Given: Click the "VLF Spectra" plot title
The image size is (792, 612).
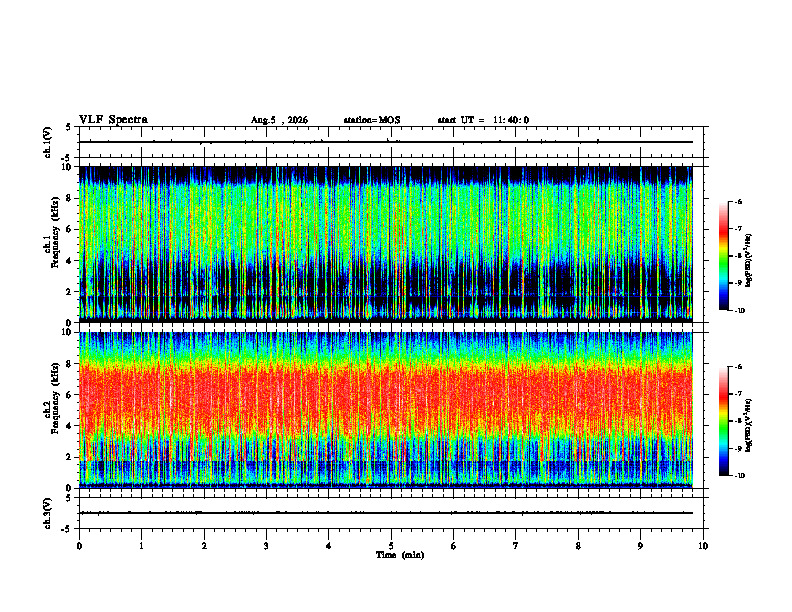Looking at the screenshot, I should coord(113,120).
